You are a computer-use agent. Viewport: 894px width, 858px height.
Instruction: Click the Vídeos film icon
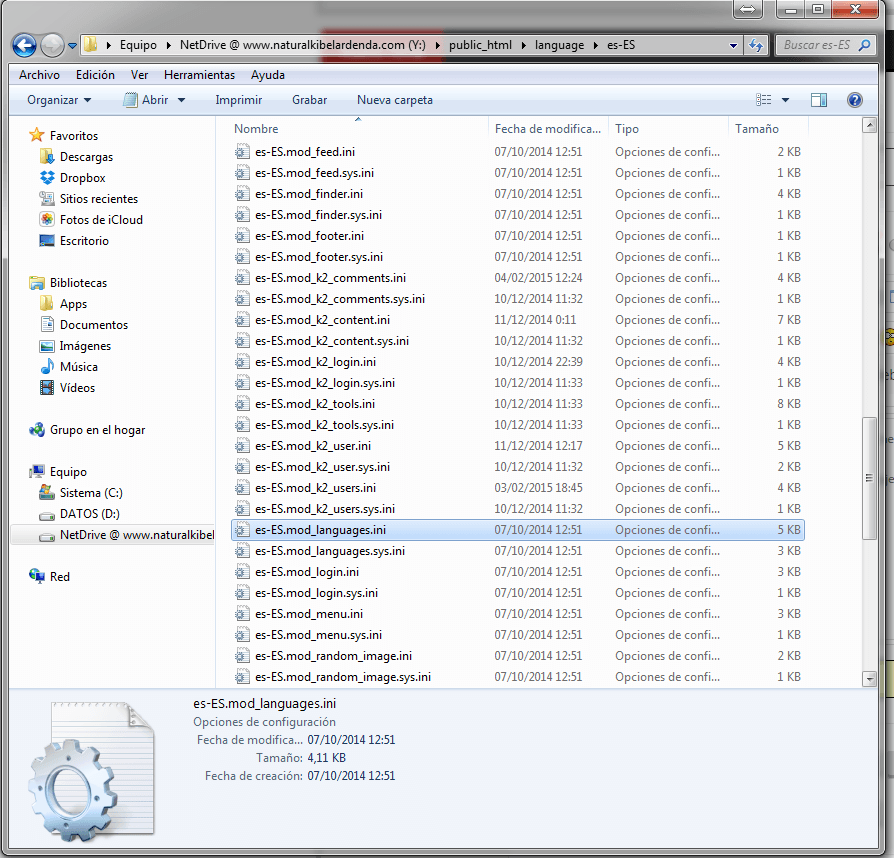click(x=47, y=388)
